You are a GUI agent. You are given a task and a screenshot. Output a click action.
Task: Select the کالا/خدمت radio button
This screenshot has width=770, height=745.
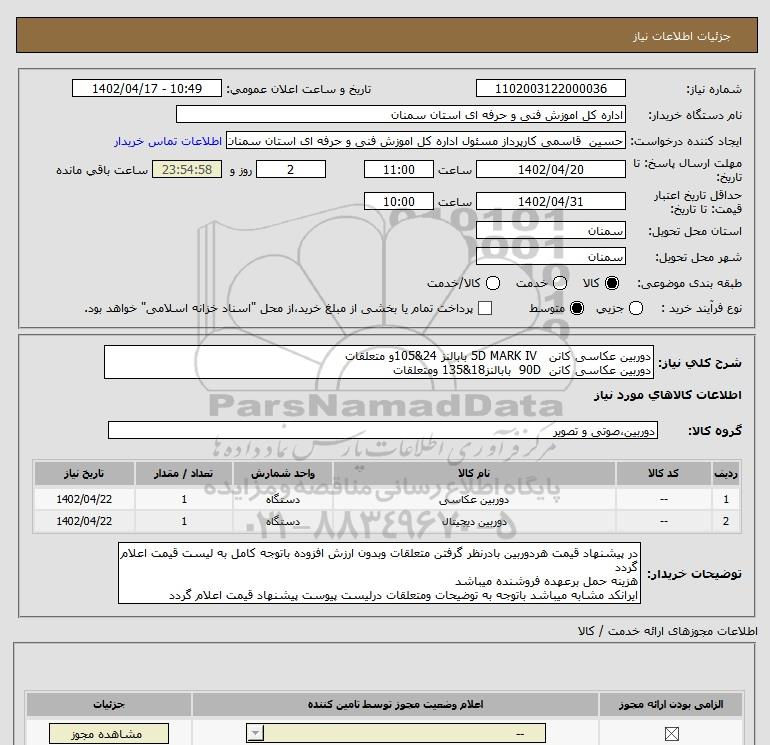pyautogui.click(x=493, y=283)
